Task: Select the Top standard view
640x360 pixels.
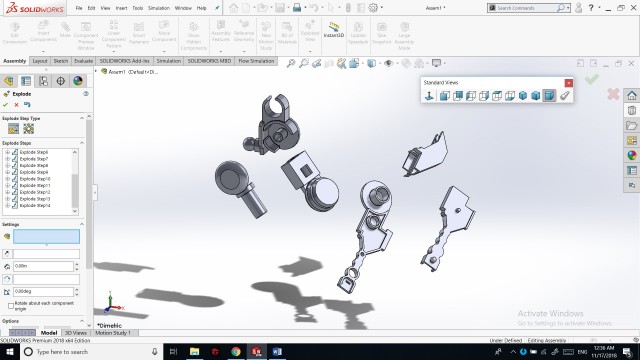Action: point(497,96)
